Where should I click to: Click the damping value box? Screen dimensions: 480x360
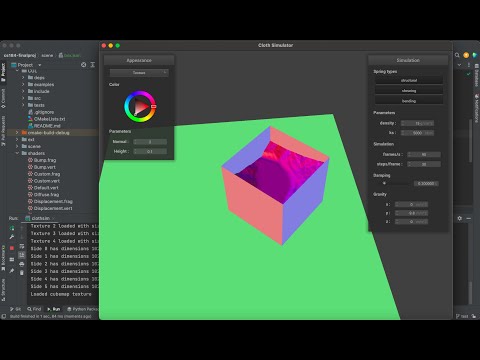coord(426,183)
